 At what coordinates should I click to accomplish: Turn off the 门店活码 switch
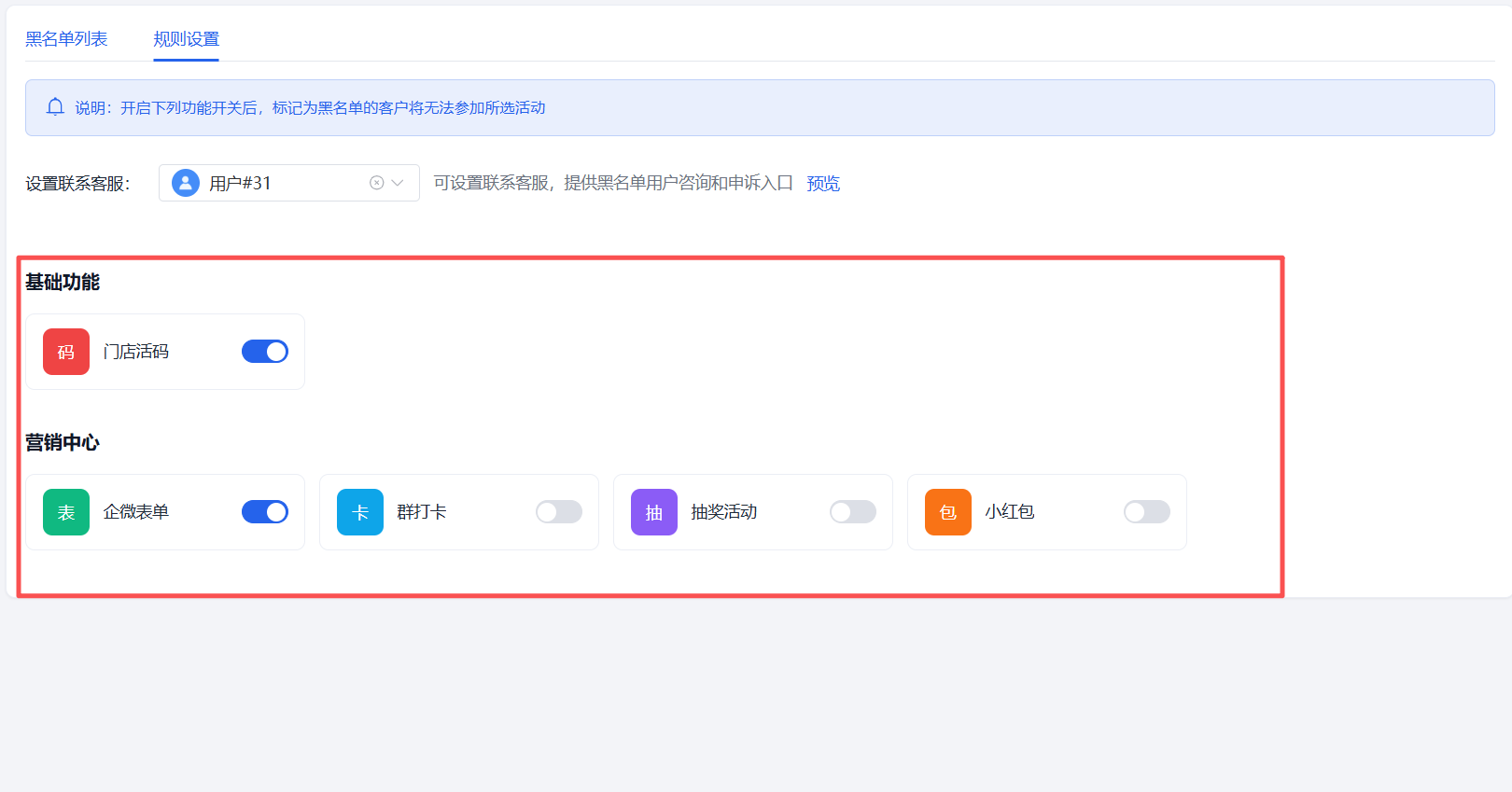tap(265, 352)
